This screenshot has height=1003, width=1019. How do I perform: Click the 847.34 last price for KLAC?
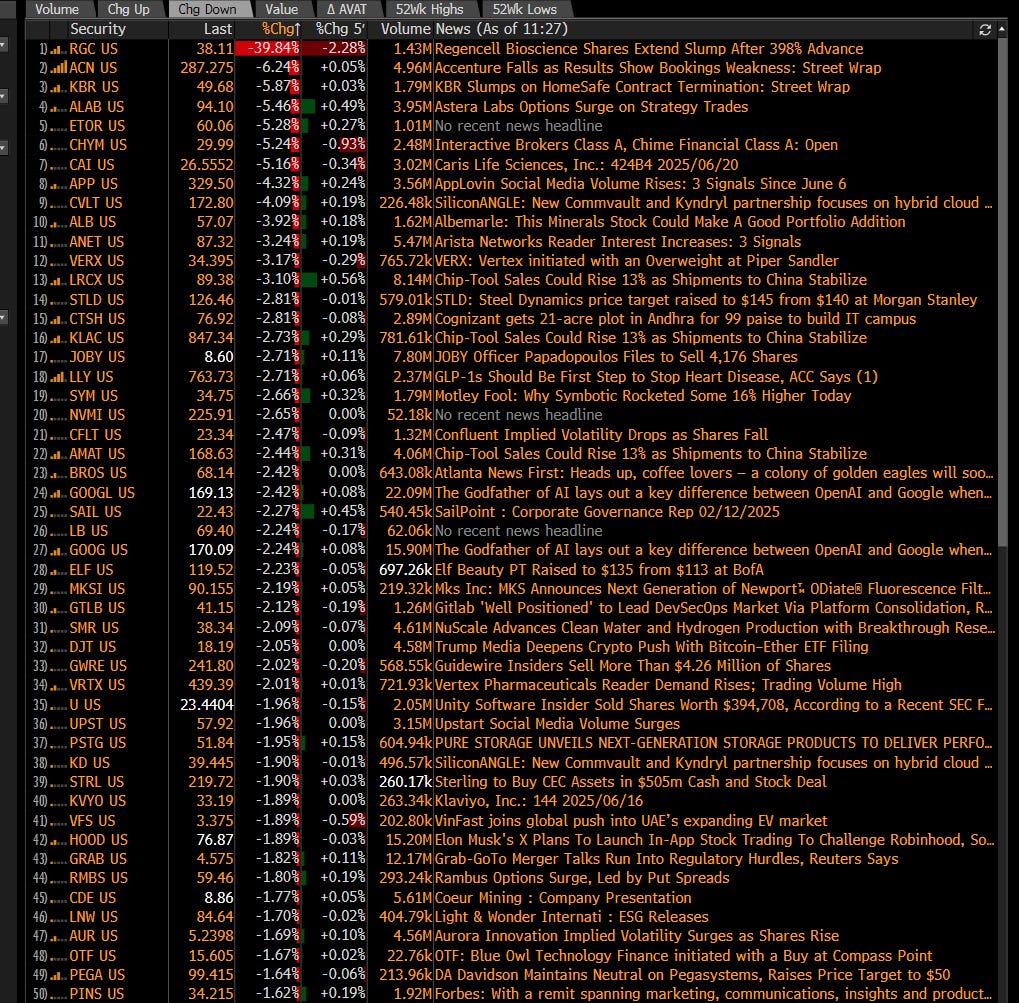point(211,338)
